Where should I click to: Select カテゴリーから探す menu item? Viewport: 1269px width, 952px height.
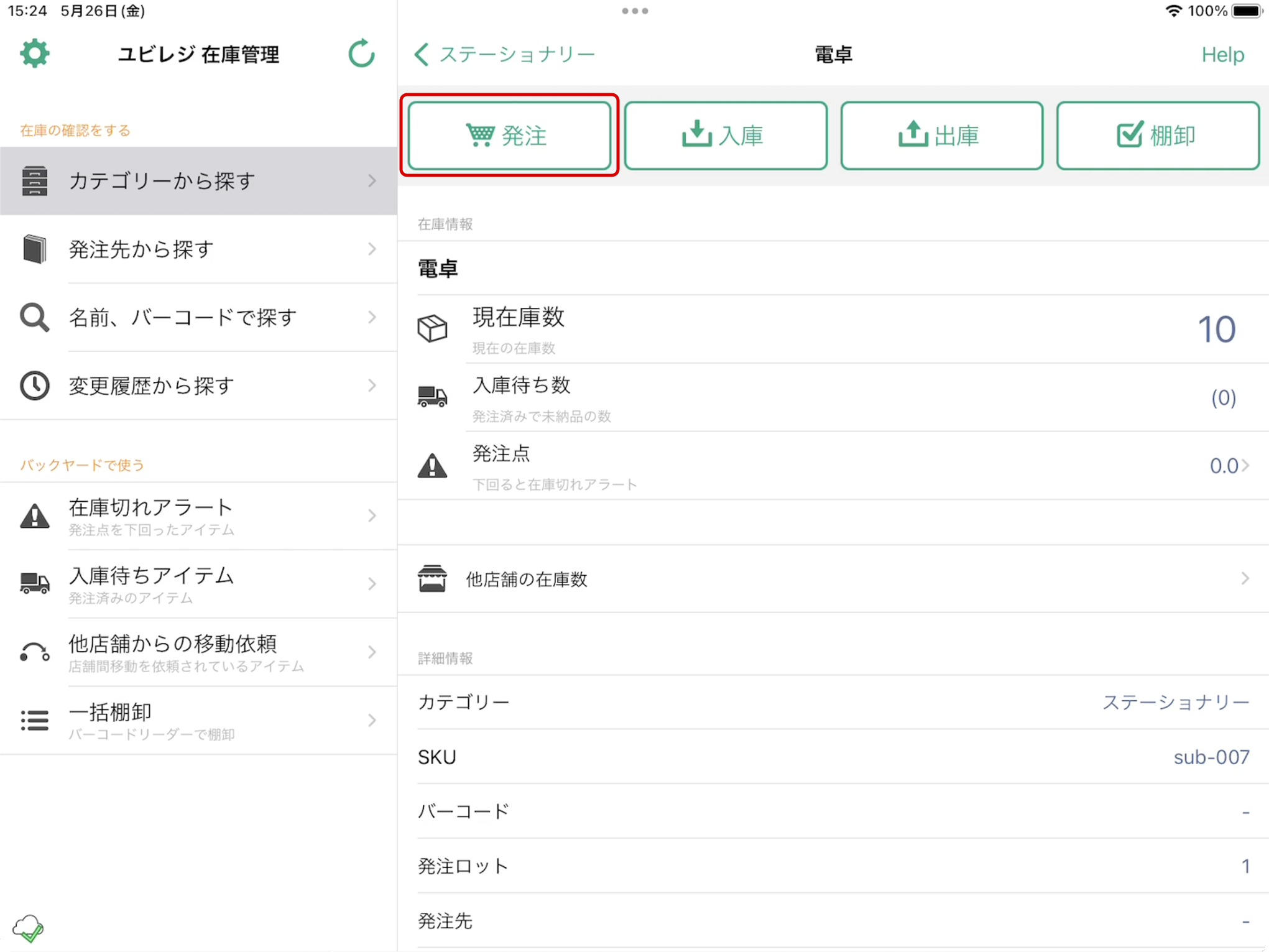tap(199, 181)
